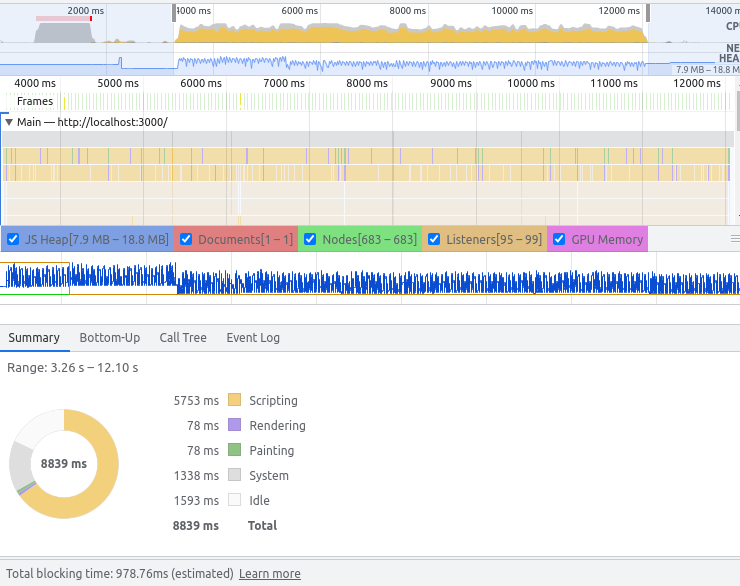Open the Bottom-Up tab

click(x=109, y=338)
